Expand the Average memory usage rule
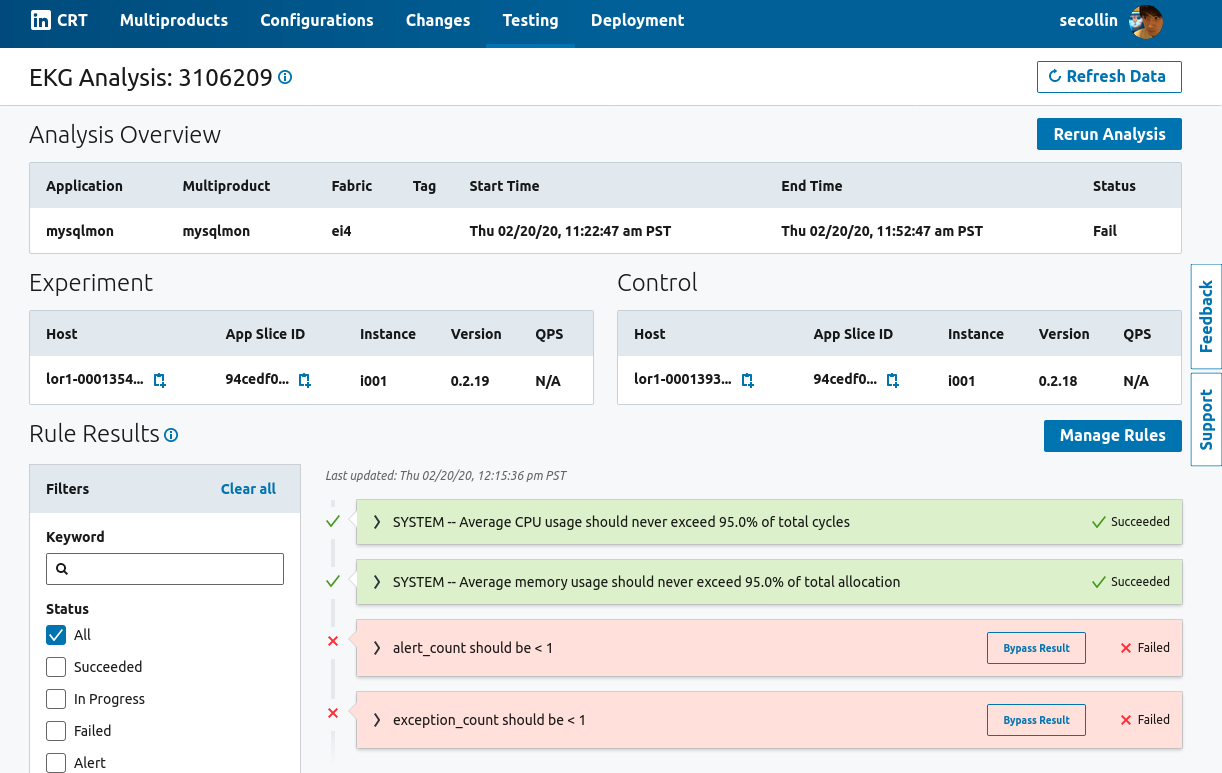The height and width of the screenshot is (773, 1222). (x=377, y=582)
